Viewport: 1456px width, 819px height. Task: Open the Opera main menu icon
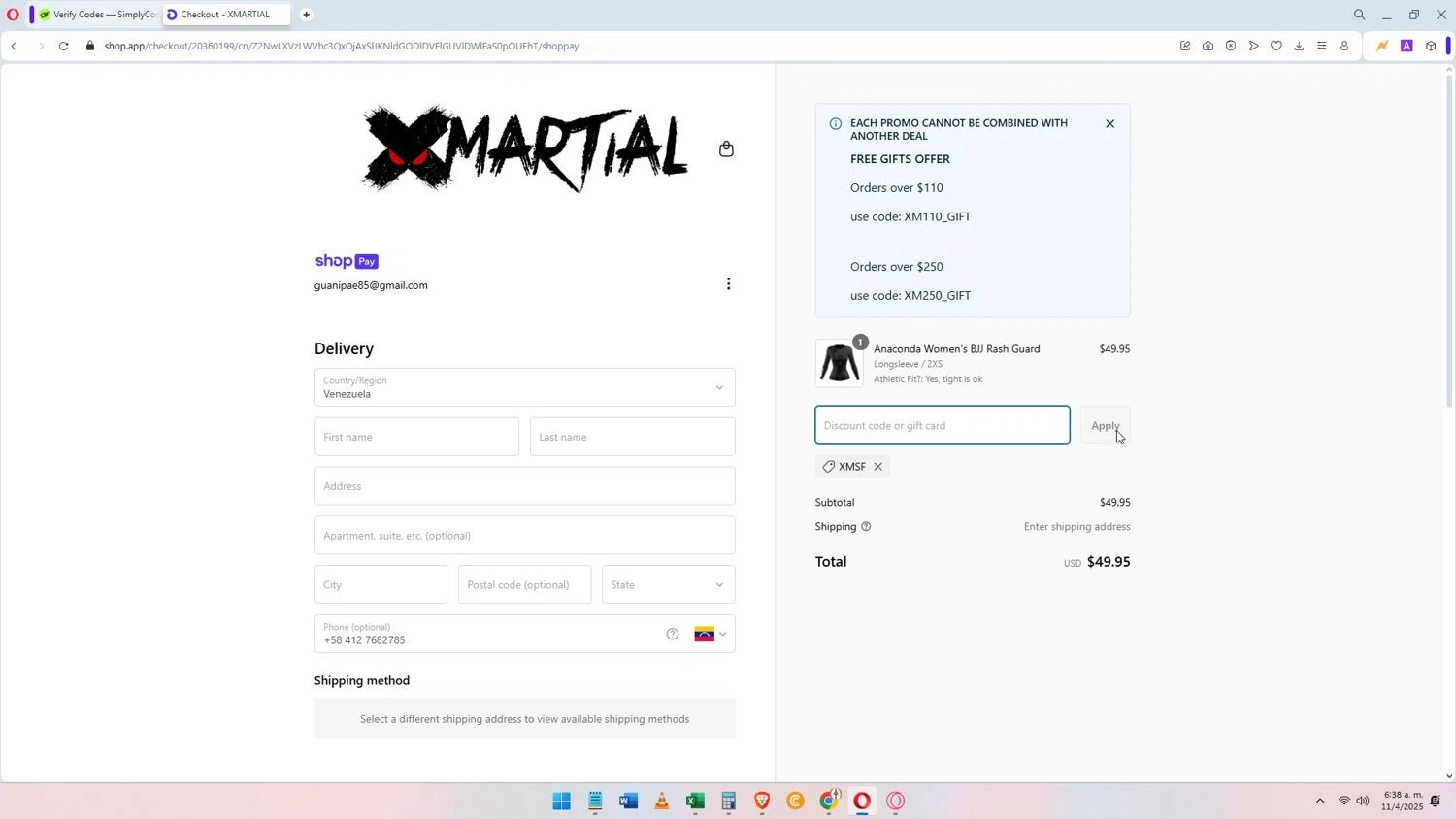pos(13,15)
